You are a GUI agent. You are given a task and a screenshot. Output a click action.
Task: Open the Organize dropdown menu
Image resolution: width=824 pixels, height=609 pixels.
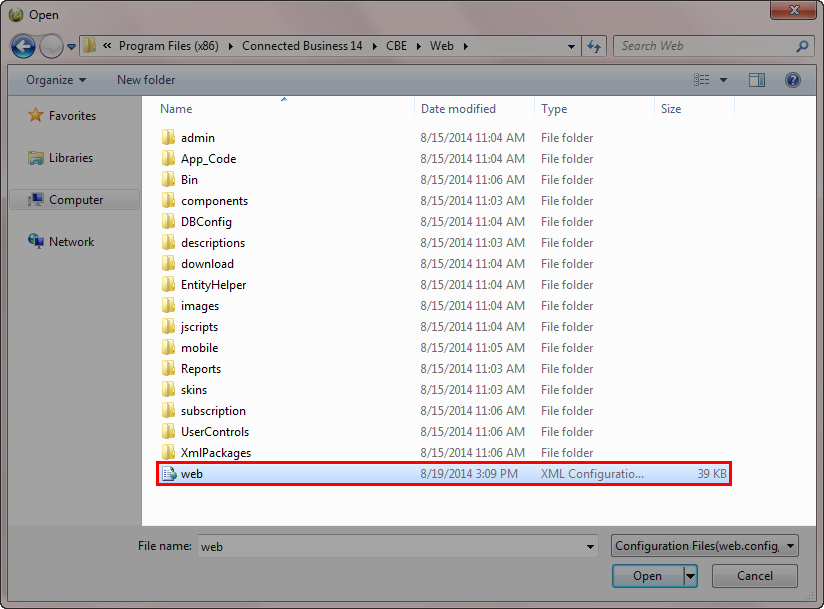click(x=56, y=80)
